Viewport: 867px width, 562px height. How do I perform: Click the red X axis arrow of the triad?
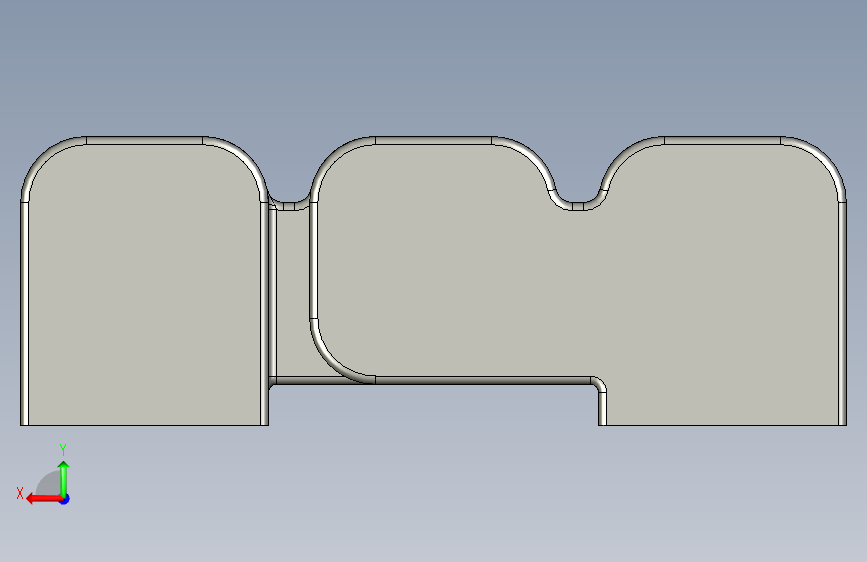[x=43, y=499]
